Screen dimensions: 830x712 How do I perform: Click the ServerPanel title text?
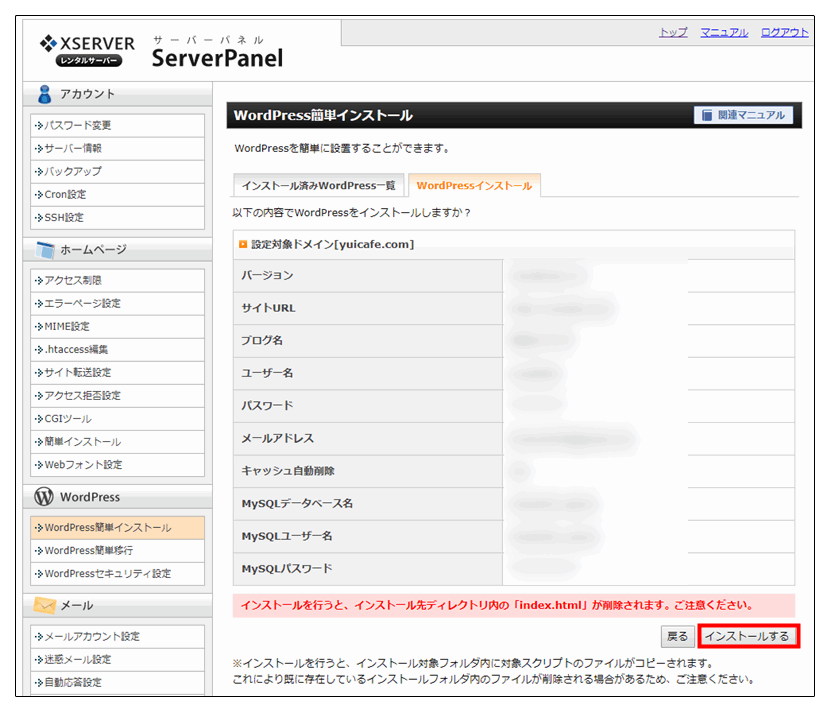(x=218, y=58)
